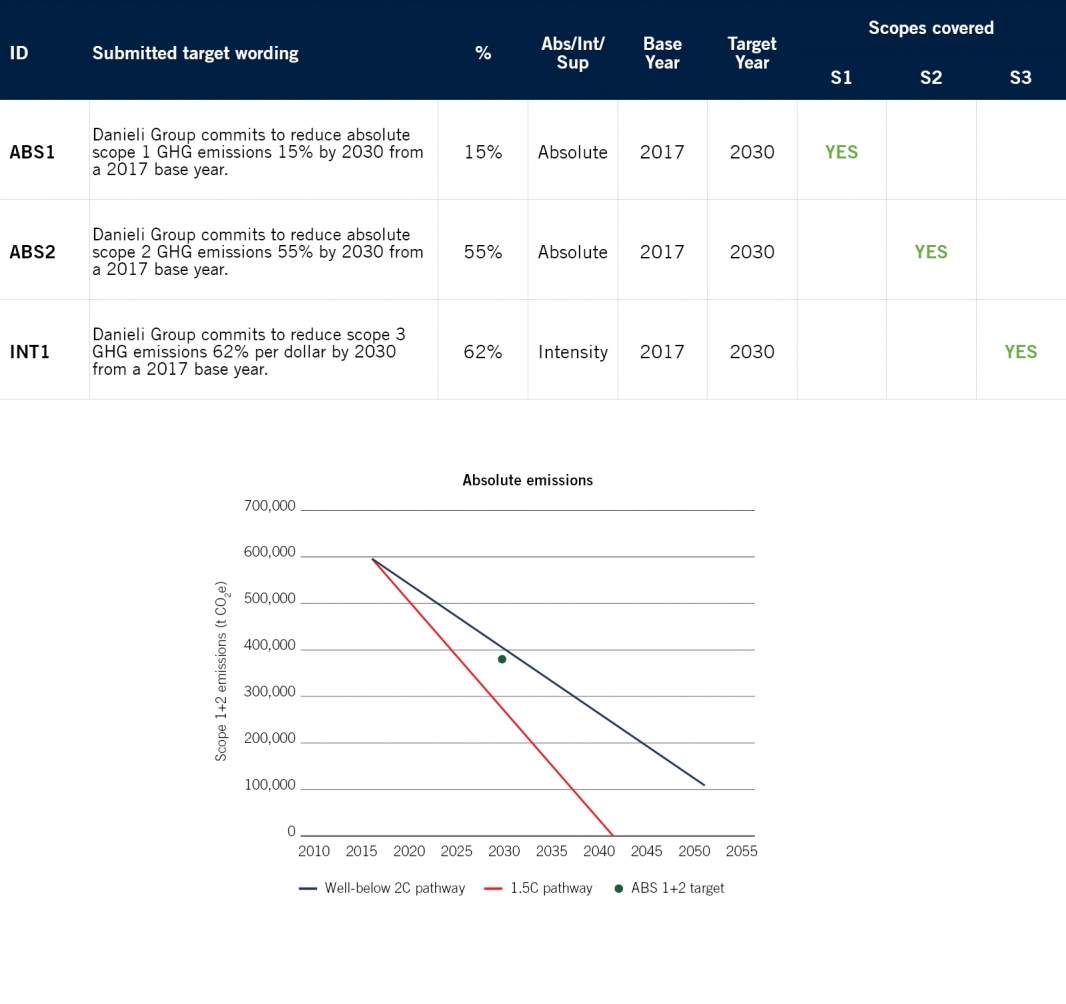Click the green ABS 1+2 target legend dot
This screenshot has width=1066, height=1004.
pyautogui.click(x=619, y=888)
